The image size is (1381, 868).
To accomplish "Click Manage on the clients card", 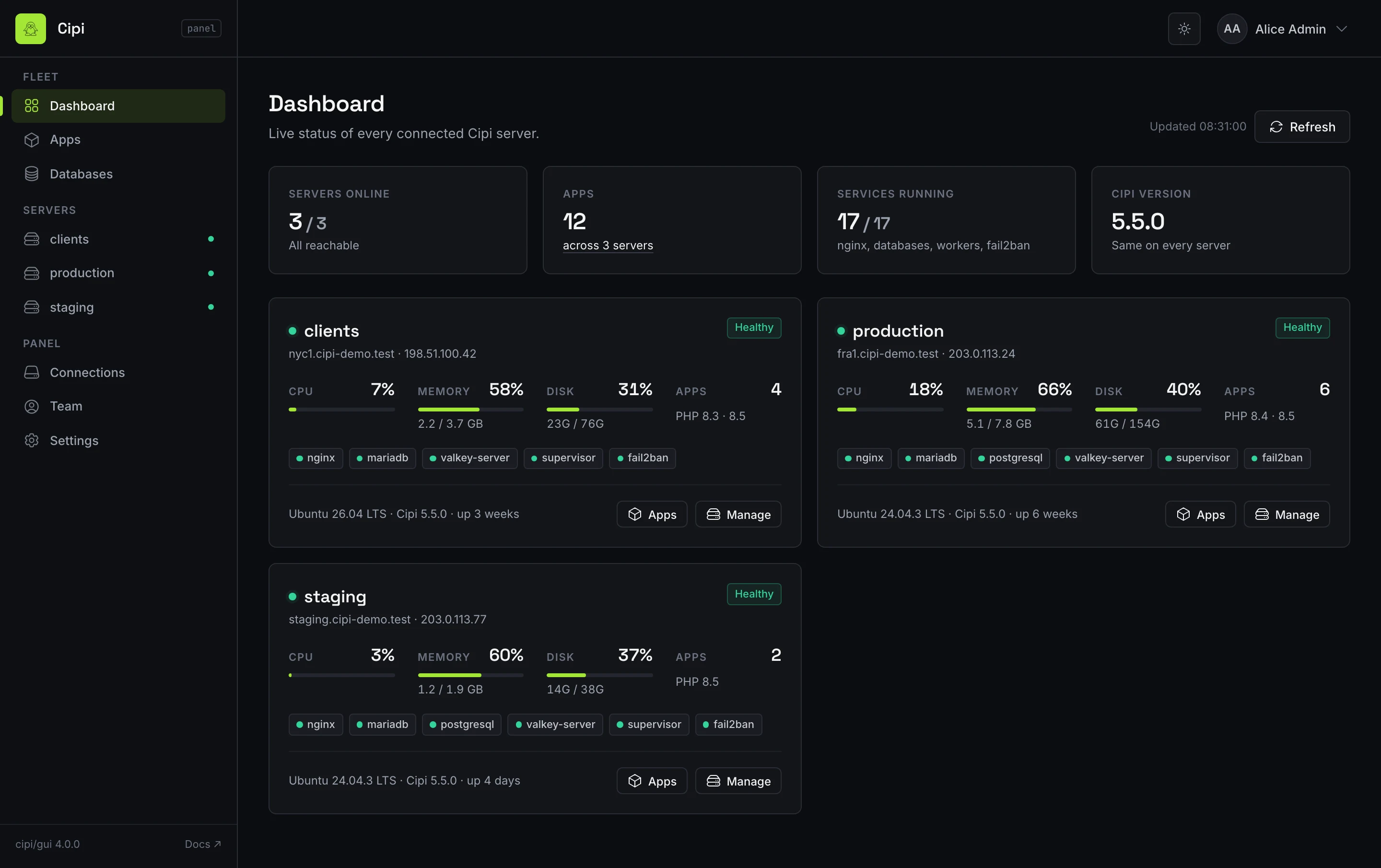I will [x=737, y=514].
